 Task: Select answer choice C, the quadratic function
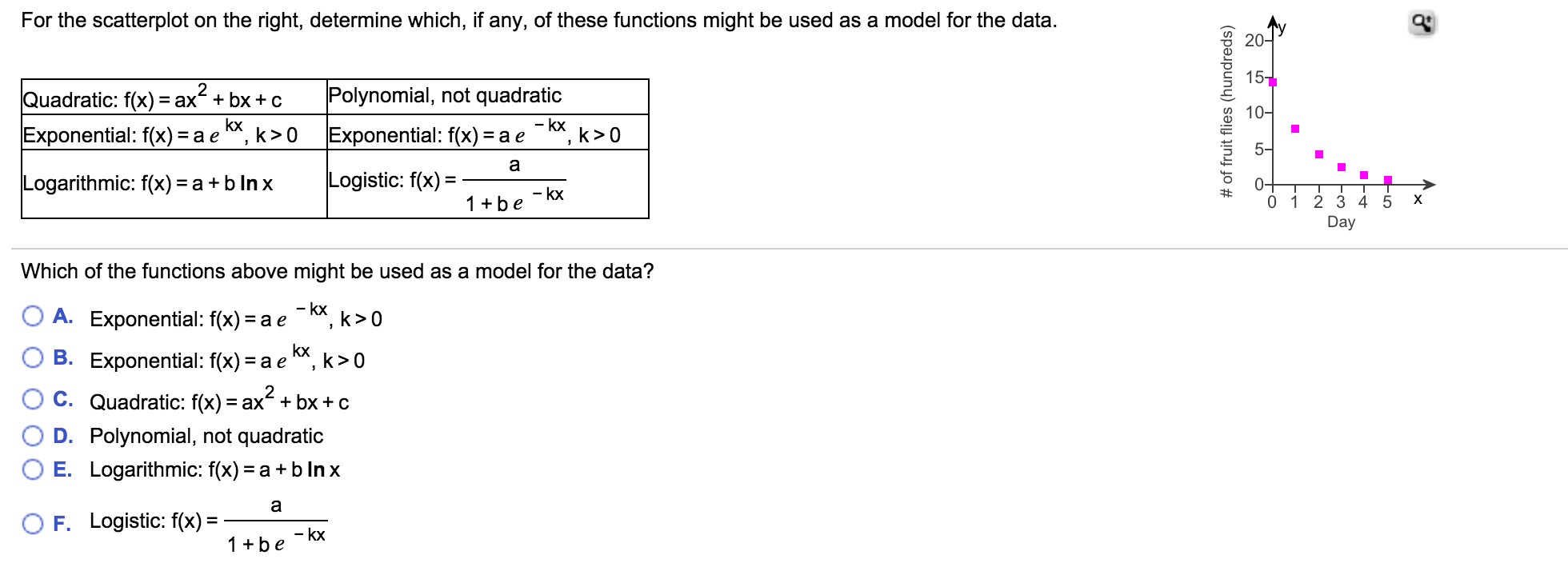(32, 398)
